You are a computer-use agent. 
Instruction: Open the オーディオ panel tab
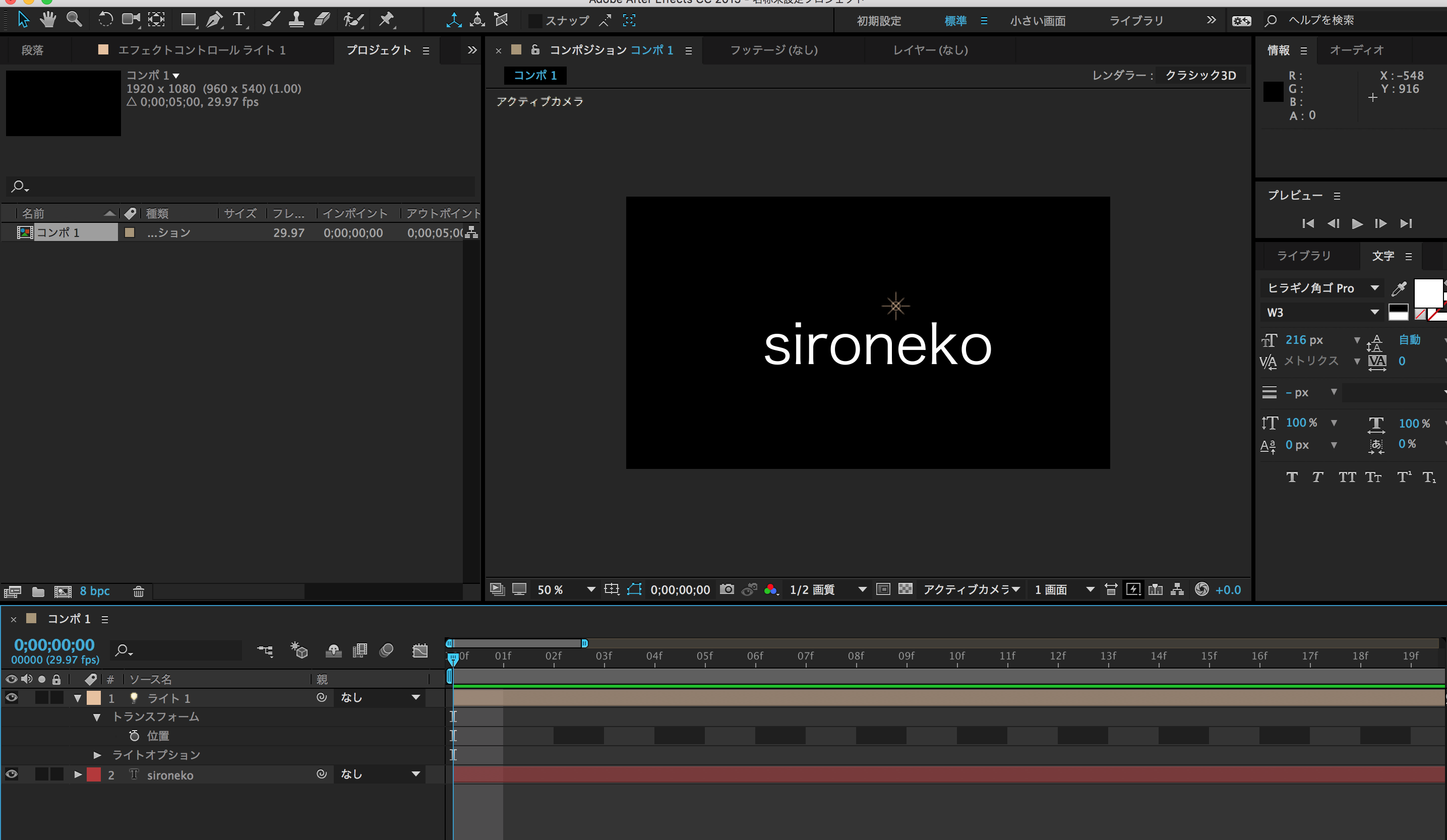click(x=1356, y=50)
